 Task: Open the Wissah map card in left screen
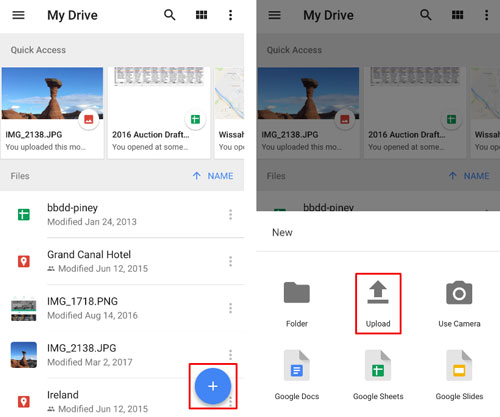click(x=229, y=113)
